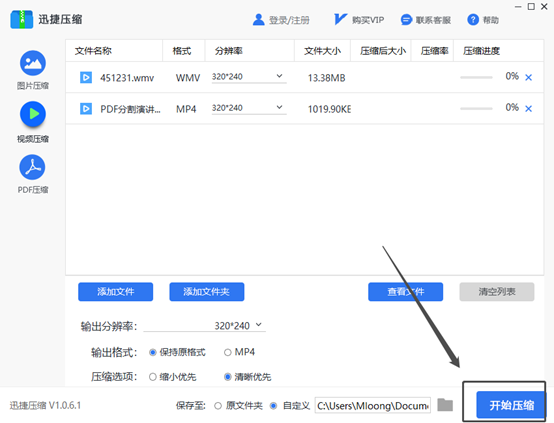Click the 迅捷压缩 V1.0.6.1 version text
The width and height of the screenshot is (554, 423).
tap(45, 405)
